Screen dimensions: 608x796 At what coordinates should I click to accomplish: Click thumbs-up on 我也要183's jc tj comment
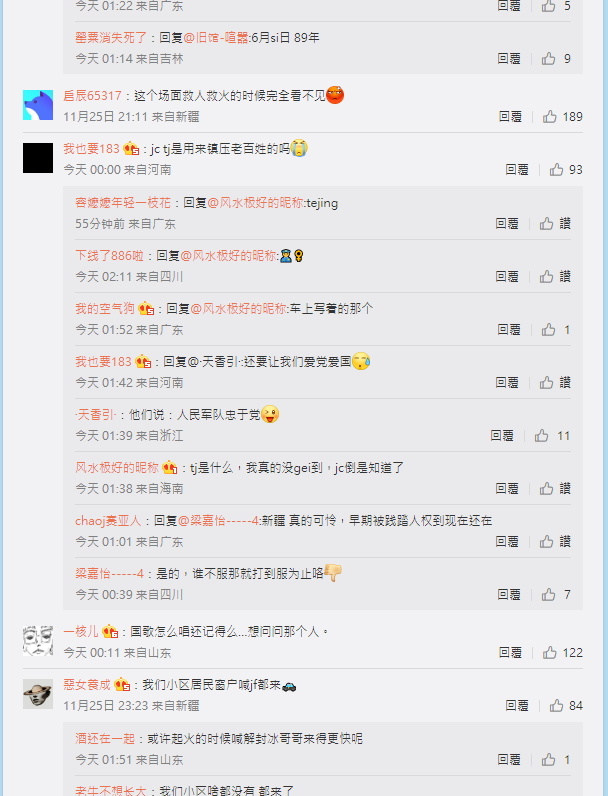click(x=556, y=170)
